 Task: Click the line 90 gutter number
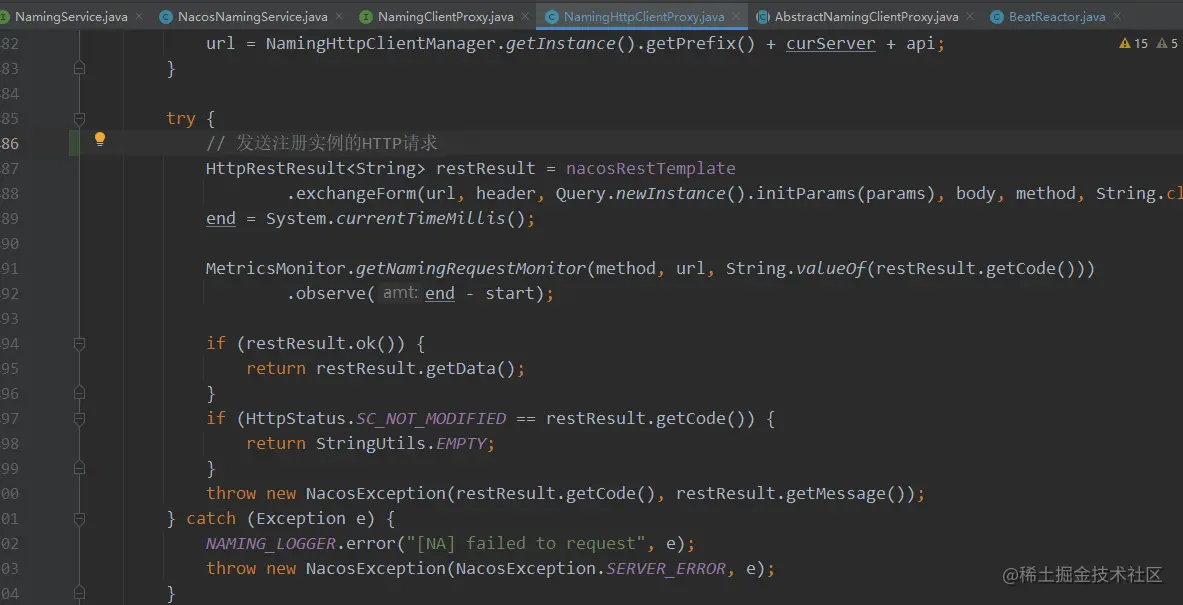[10, 244]
